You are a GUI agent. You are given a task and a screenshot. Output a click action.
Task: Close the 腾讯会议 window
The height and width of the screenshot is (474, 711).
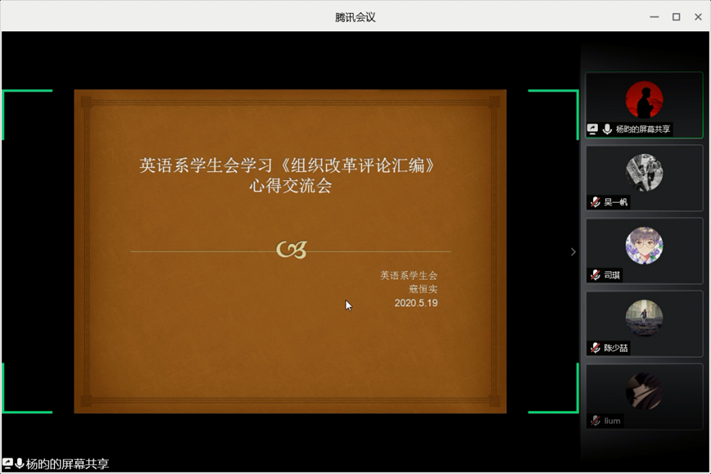click(x=698, y=17)
